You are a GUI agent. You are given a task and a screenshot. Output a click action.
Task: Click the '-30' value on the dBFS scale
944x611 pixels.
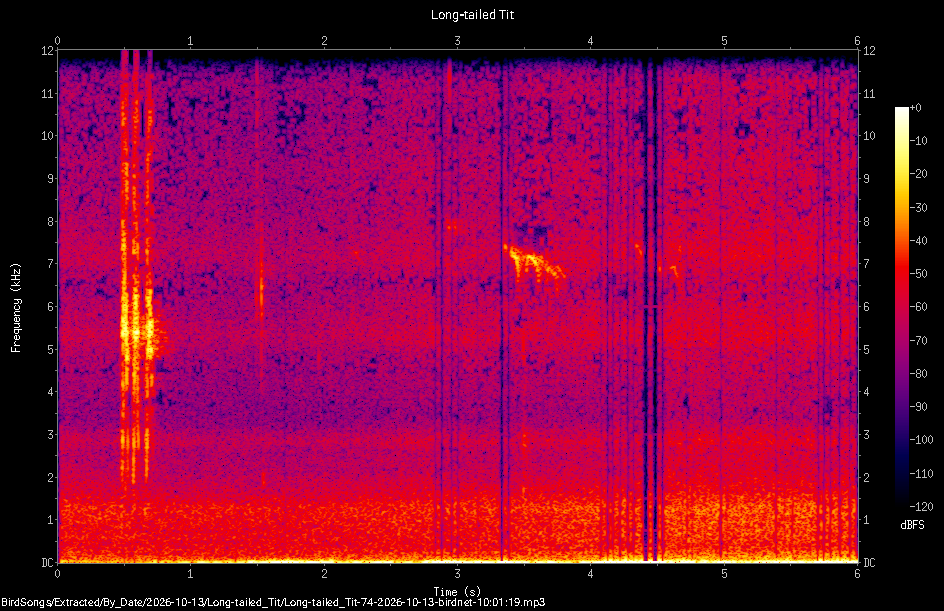coord(919,207)
